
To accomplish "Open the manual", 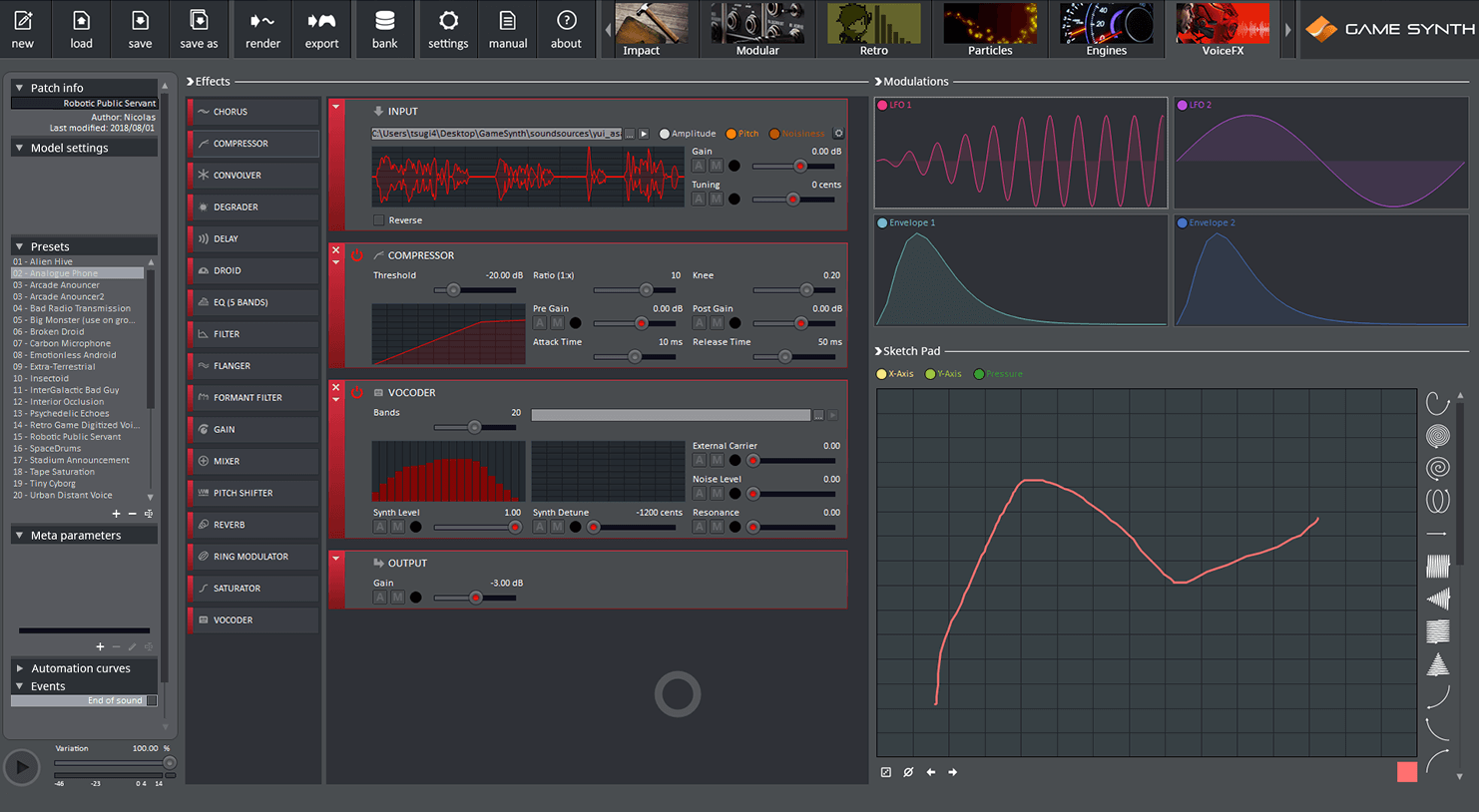I will [508, 29].
